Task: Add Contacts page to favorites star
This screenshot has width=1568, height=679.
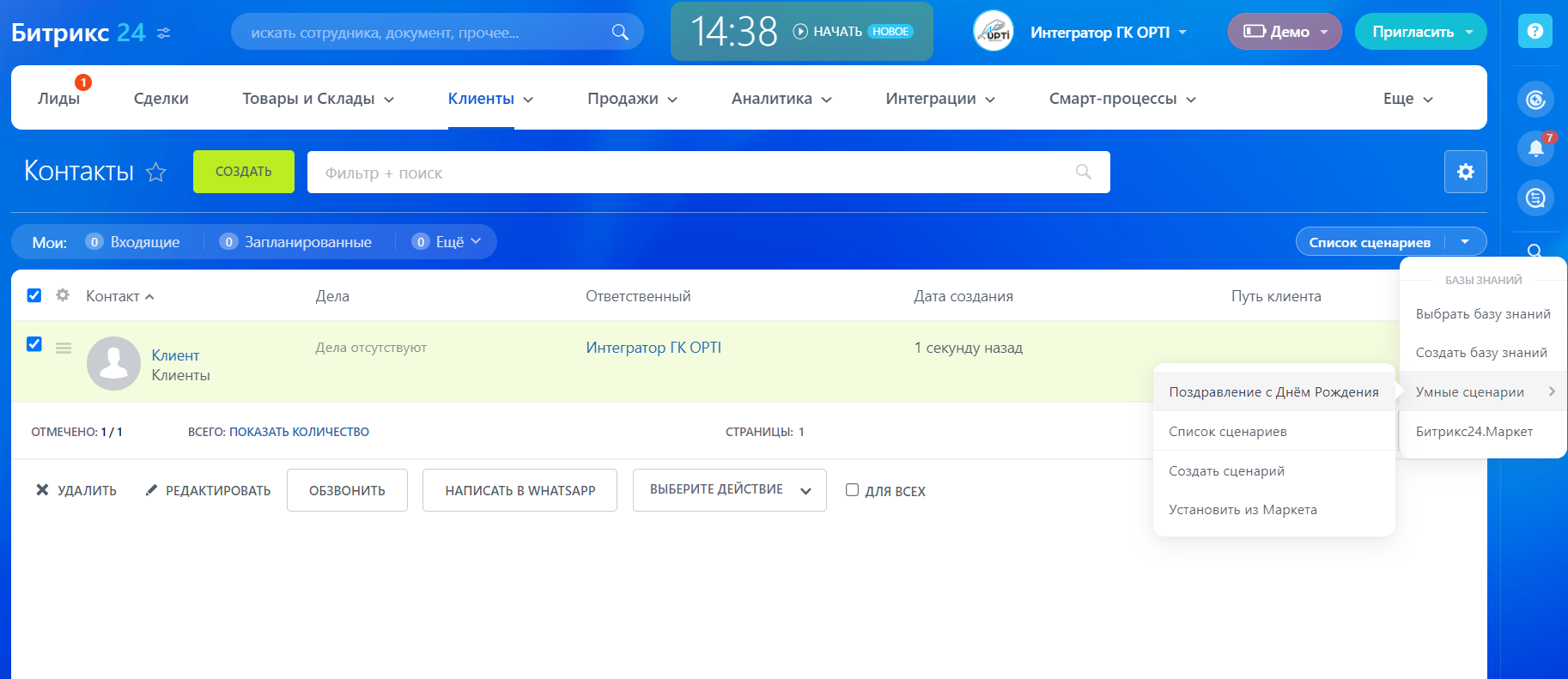Action: [155, 173]
